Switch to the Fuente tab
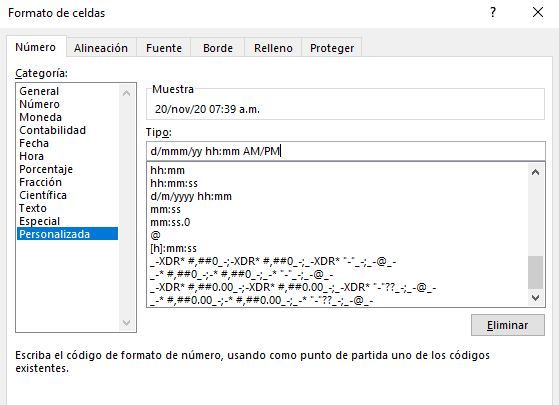This screenshot has height=405, width=559. click(x=164, y=48)
